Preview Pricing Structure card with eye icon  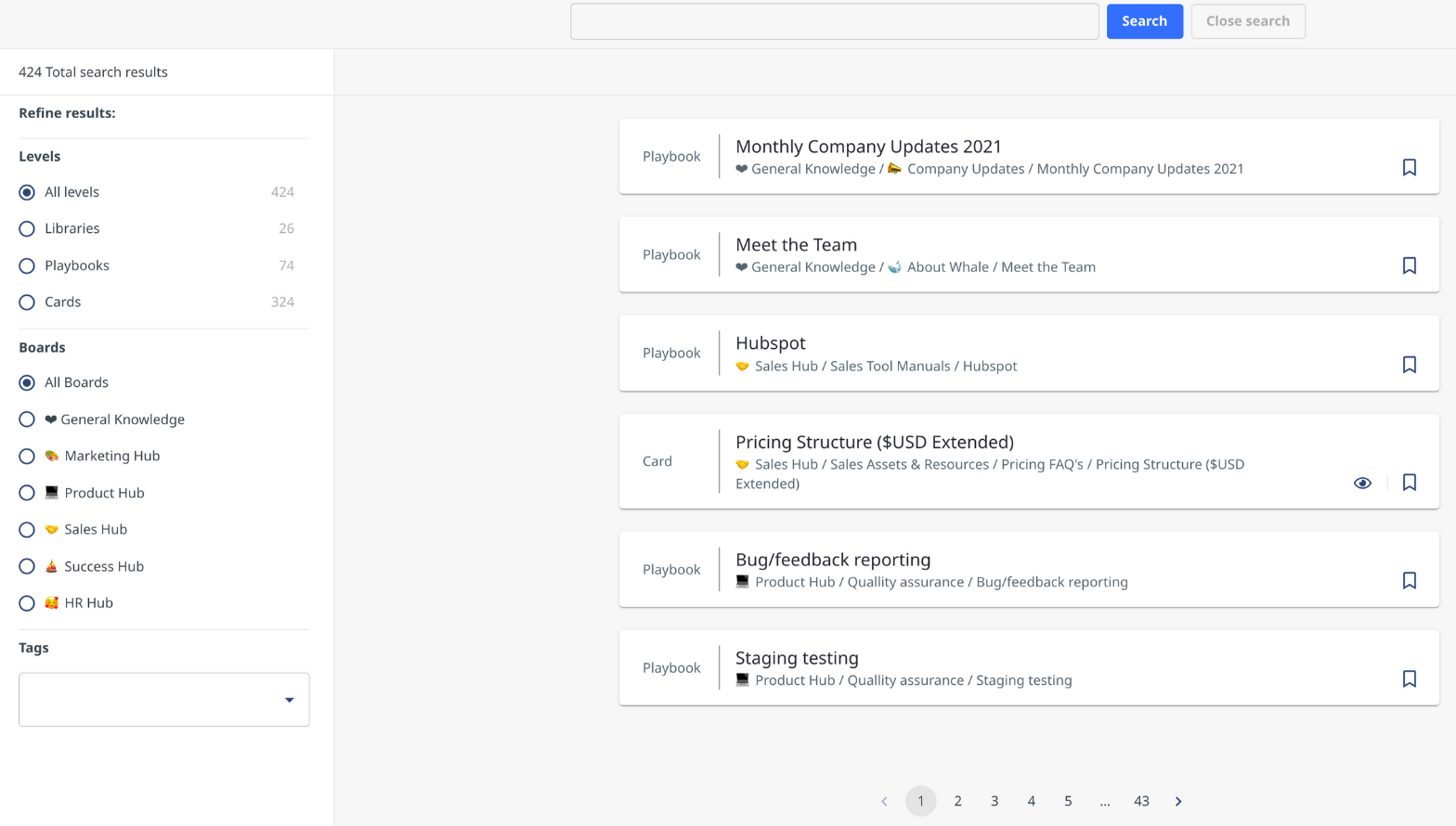click(1362, 483)
